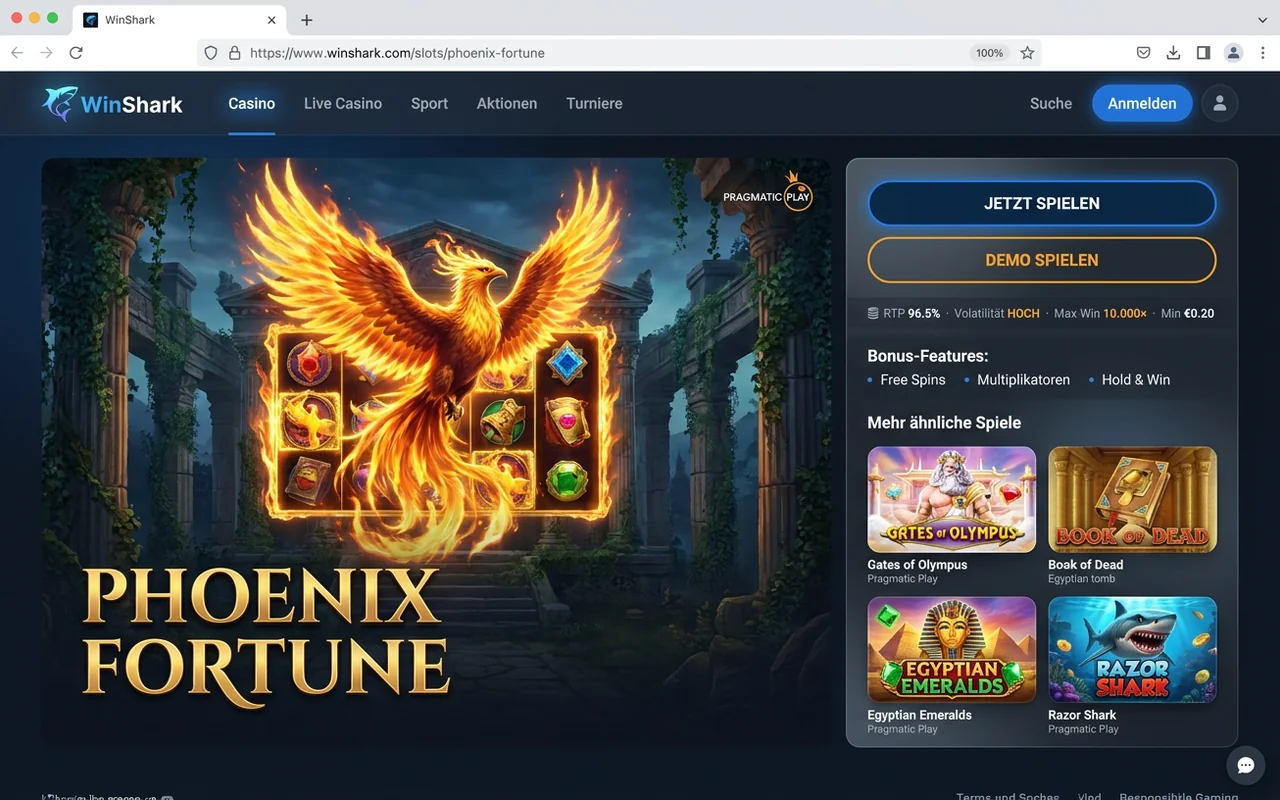
Task: Click the 'Boak of Dead' title text
Action: coord(1086,565)
